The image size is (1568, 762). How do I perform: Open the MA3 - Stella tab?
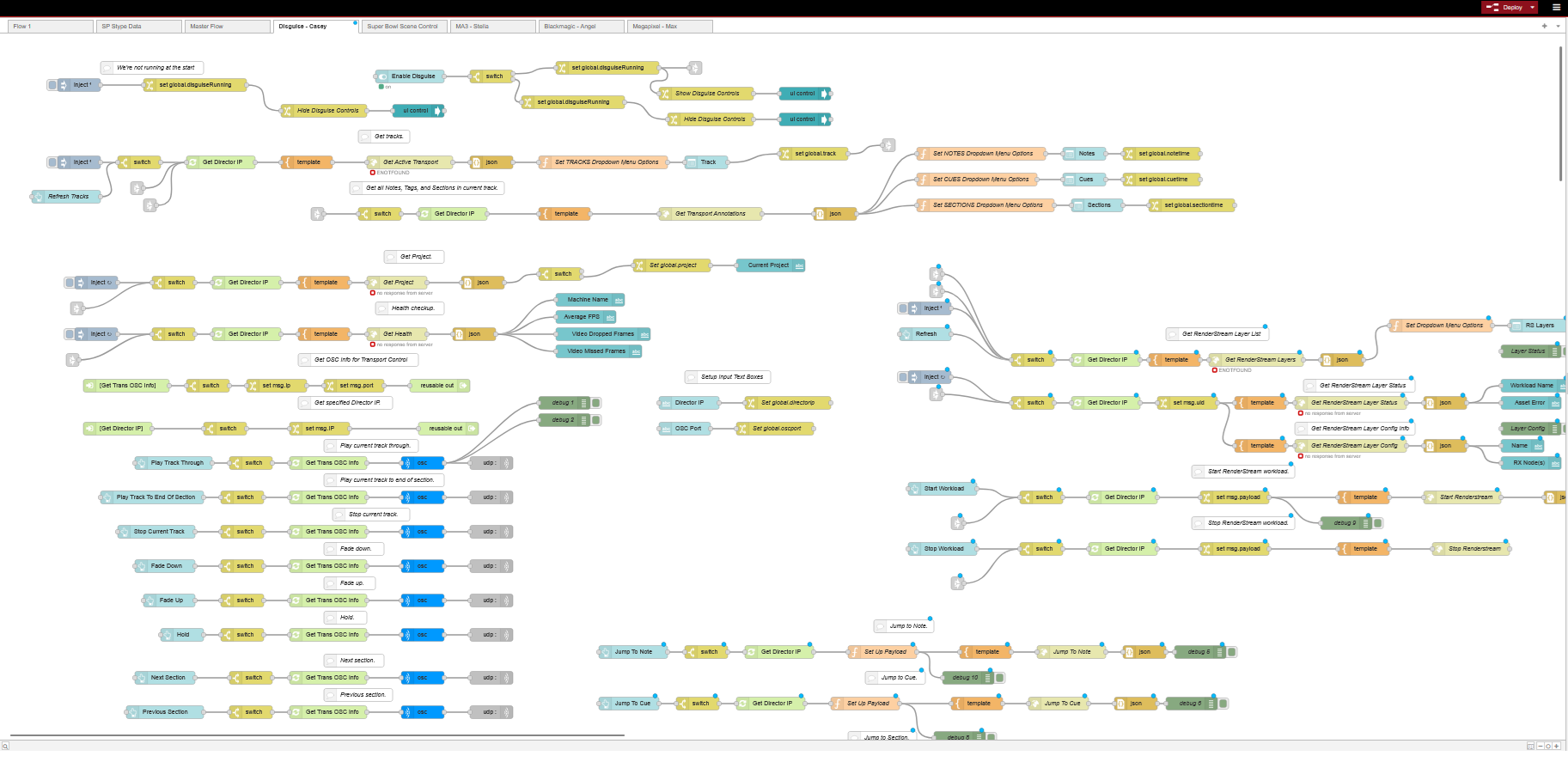click(x=492, y=27)
